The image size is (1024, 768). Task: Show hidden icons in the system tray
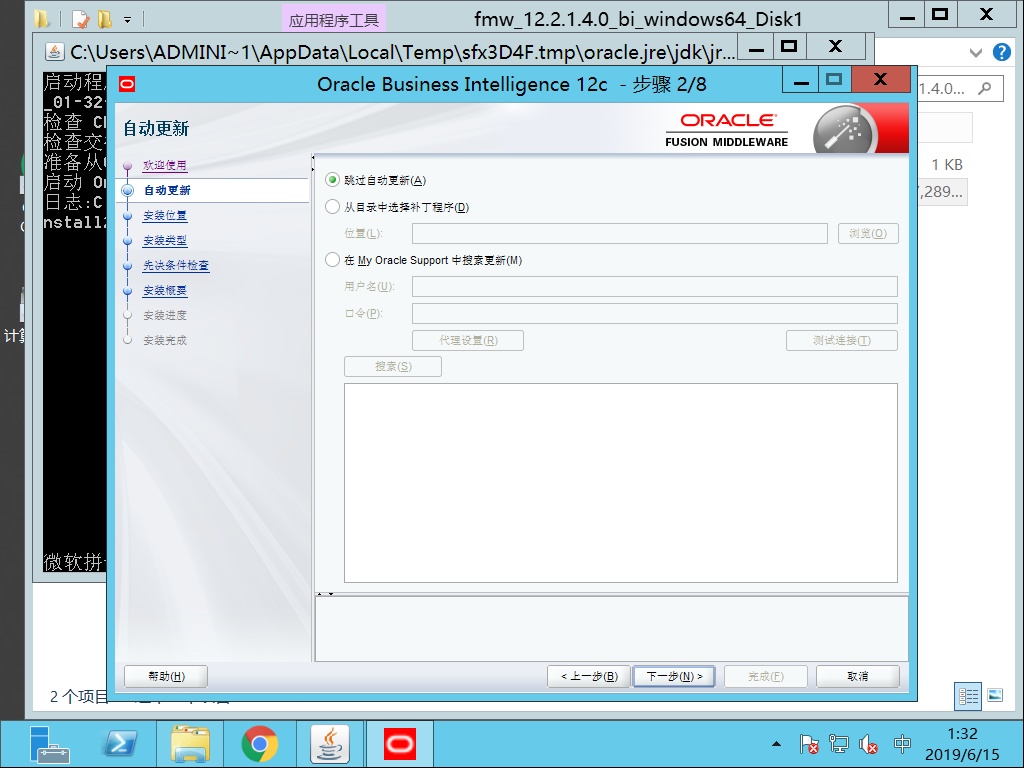777,744
